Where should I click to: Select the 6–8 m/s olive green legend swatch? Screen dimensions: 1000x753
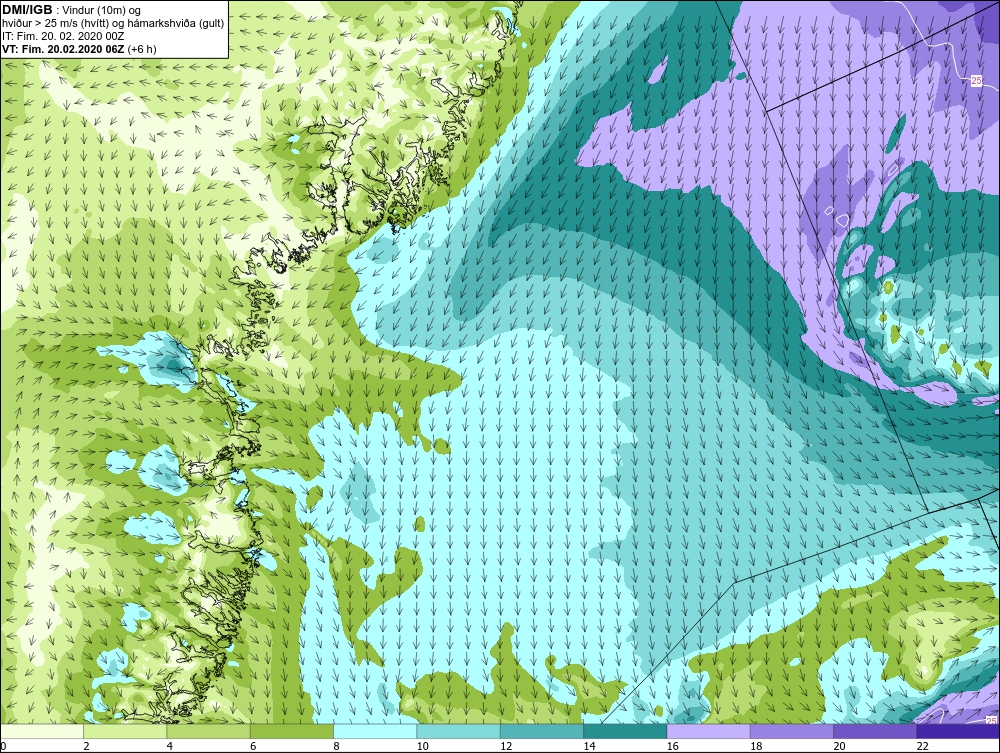292,731
